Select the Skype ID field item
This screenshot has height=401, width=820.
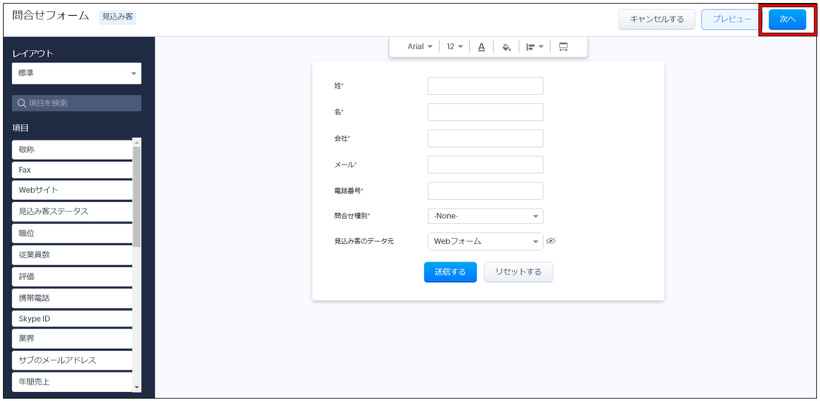pyautogui.click(x=72, y=319)
